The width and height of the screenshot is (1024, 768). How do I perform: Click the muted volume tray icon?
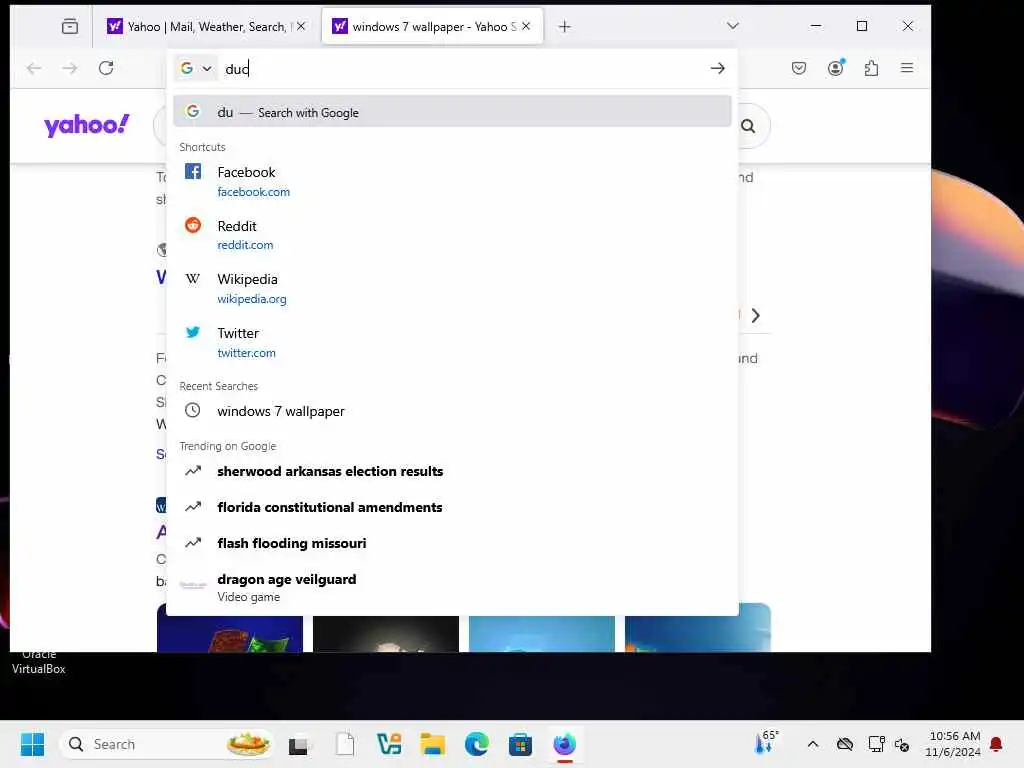pos(902,744)
